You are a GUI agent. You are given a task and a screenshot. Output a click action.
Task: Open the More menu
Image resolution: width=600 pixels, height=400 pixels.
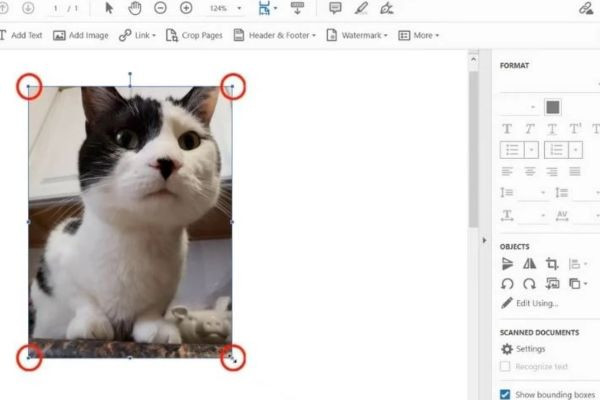418,35
